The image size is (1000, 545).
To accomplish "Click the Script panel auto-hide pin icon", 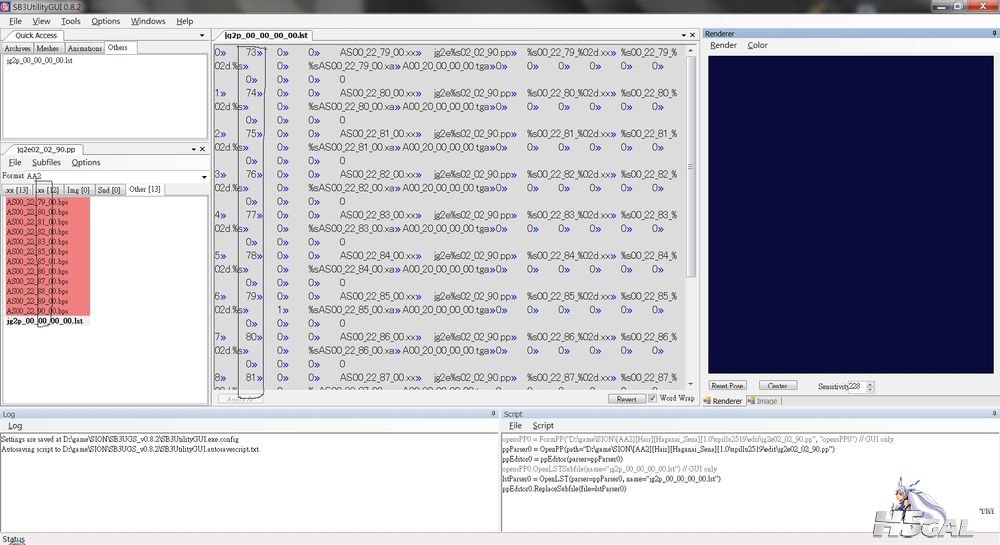I will tap(993, 413).
